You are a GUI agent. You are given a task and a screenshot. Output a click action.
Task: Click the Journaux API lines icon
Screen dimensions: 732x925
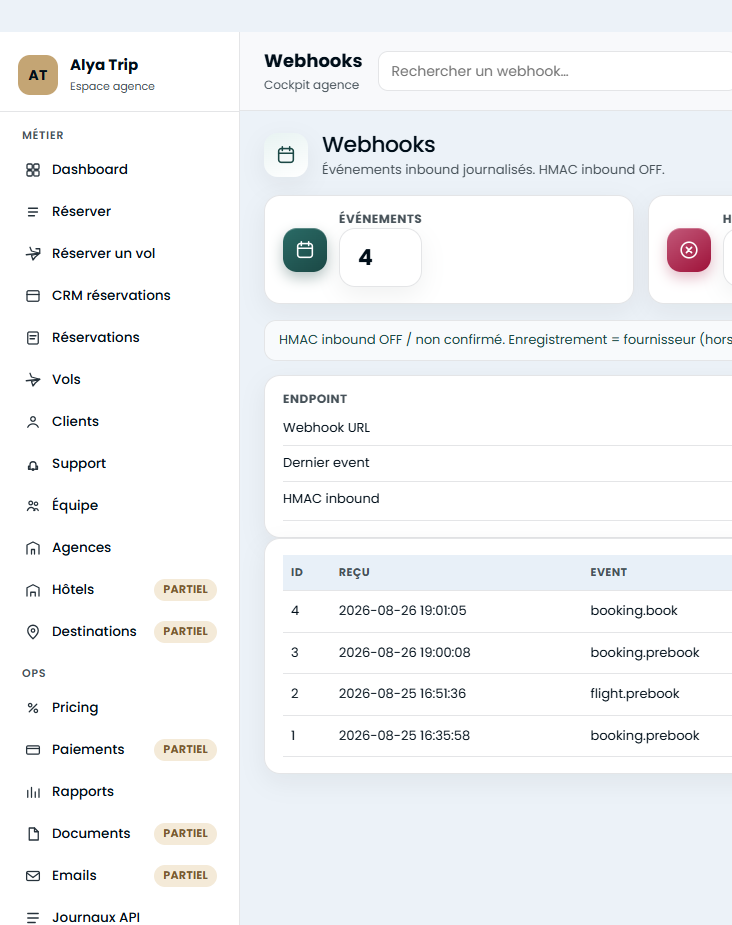(33, 917)
